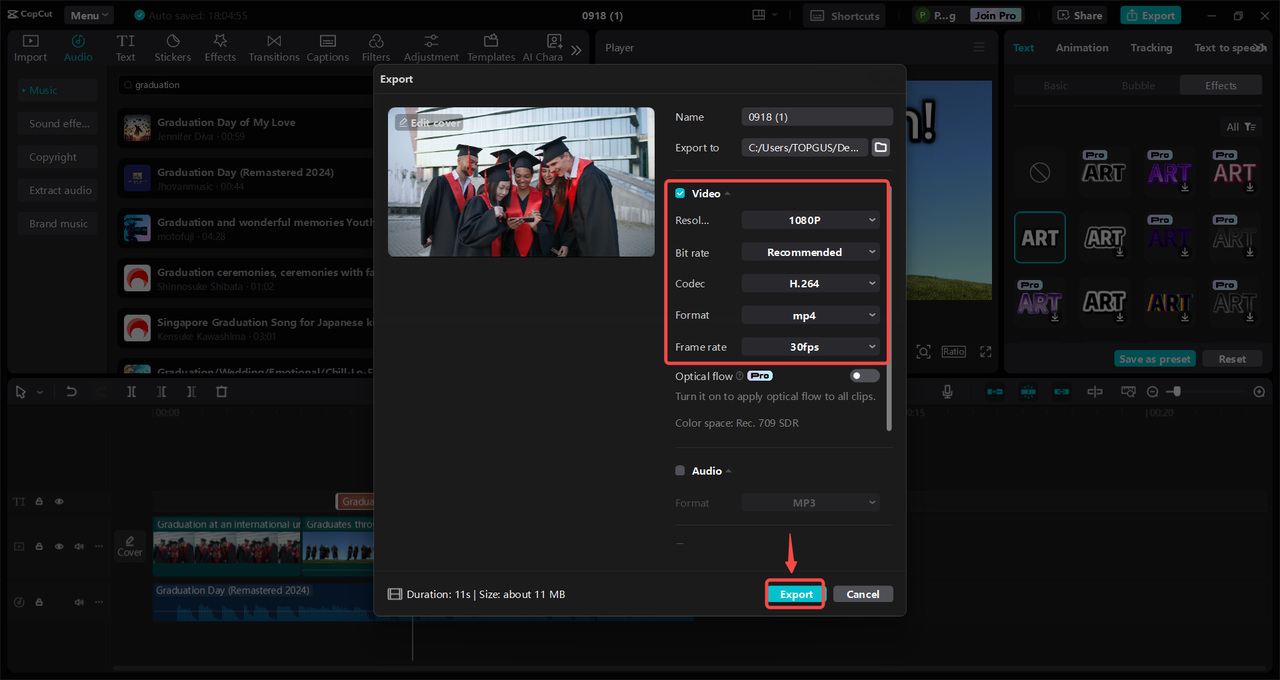The height and width of the screenshot is (680, 1280).
Task: Open the Templates panel
Action: pyautogui.click(x=491, y=48)
